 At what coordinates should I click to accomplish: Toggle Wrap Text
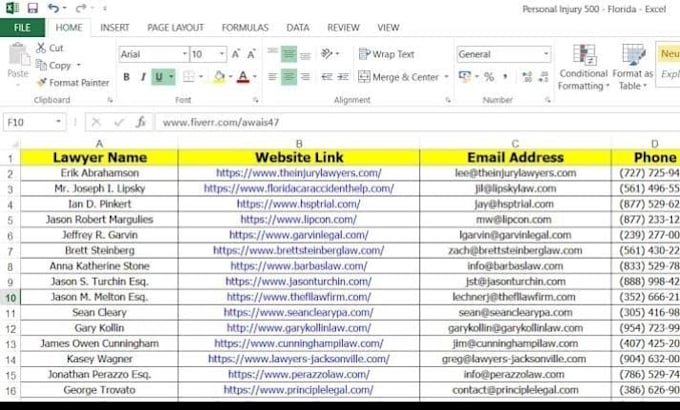click(x=386, y=54)
